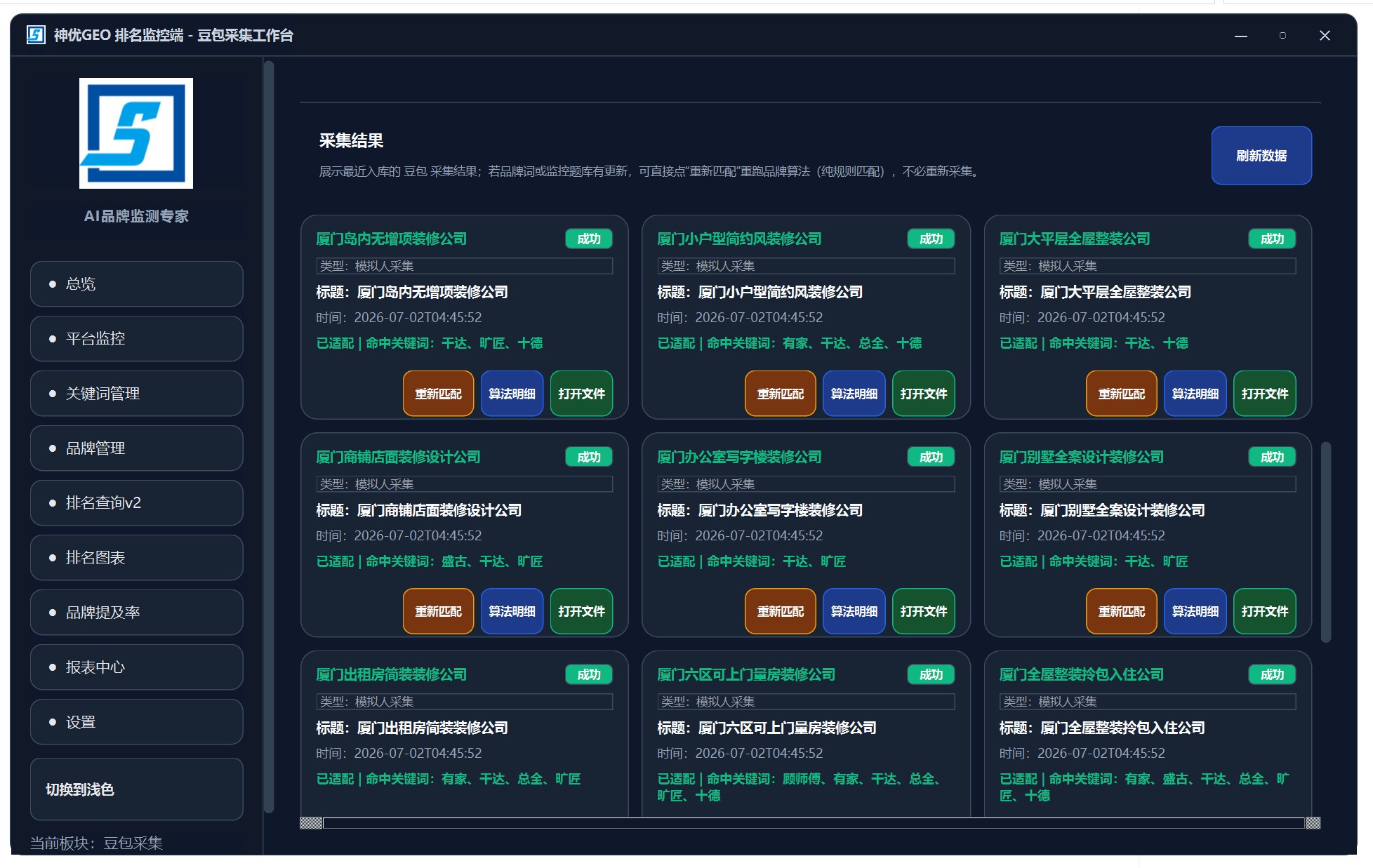This screenshot has width=1373, height=868.
Task: Click 成功 badge on 厦门出租房简装装修公司 card
Action: tap(588, 674)
